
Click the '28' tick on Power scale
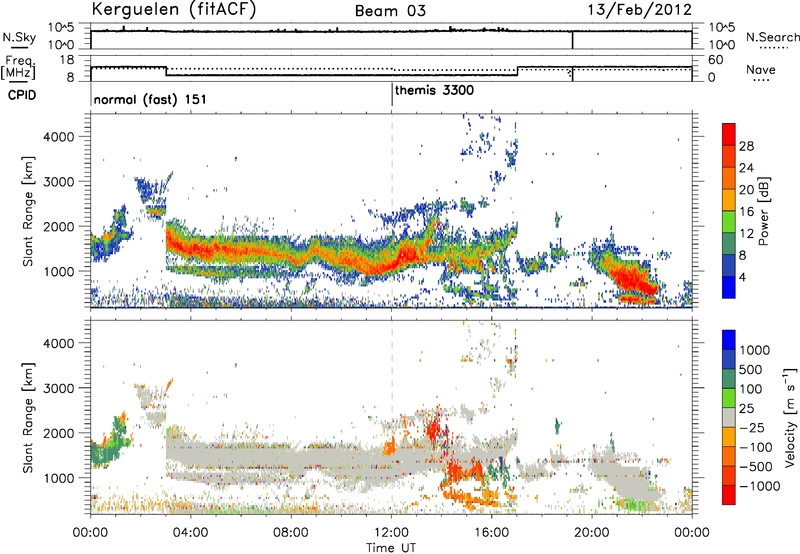click(x=746, y=146)
